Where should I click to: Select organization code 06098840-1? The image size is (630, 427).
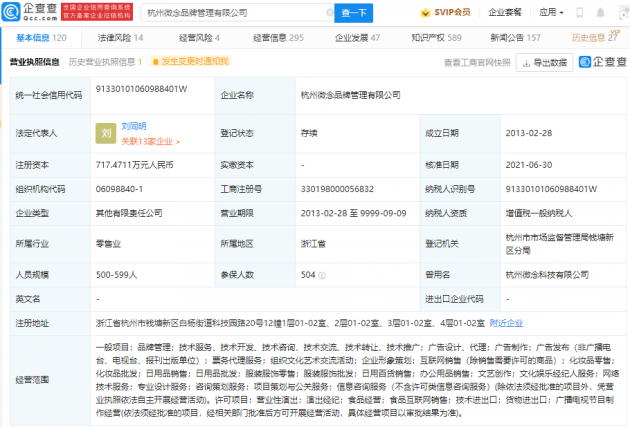pyautogui.click(x=119, y=189)
